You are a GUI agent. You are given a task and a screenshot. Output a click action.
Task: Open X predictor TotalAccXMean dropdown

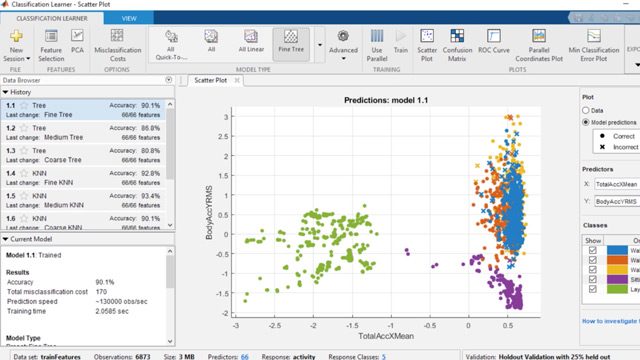[617, 184]
